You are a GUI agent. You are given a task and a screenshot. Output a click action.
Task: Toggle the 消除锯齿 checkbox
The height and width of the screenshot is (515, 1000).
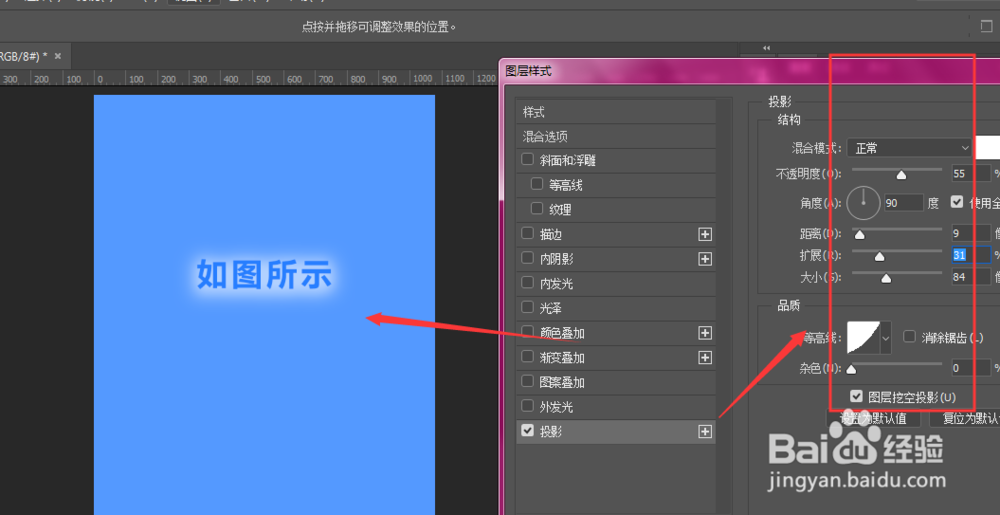click(x=909, y=337)
